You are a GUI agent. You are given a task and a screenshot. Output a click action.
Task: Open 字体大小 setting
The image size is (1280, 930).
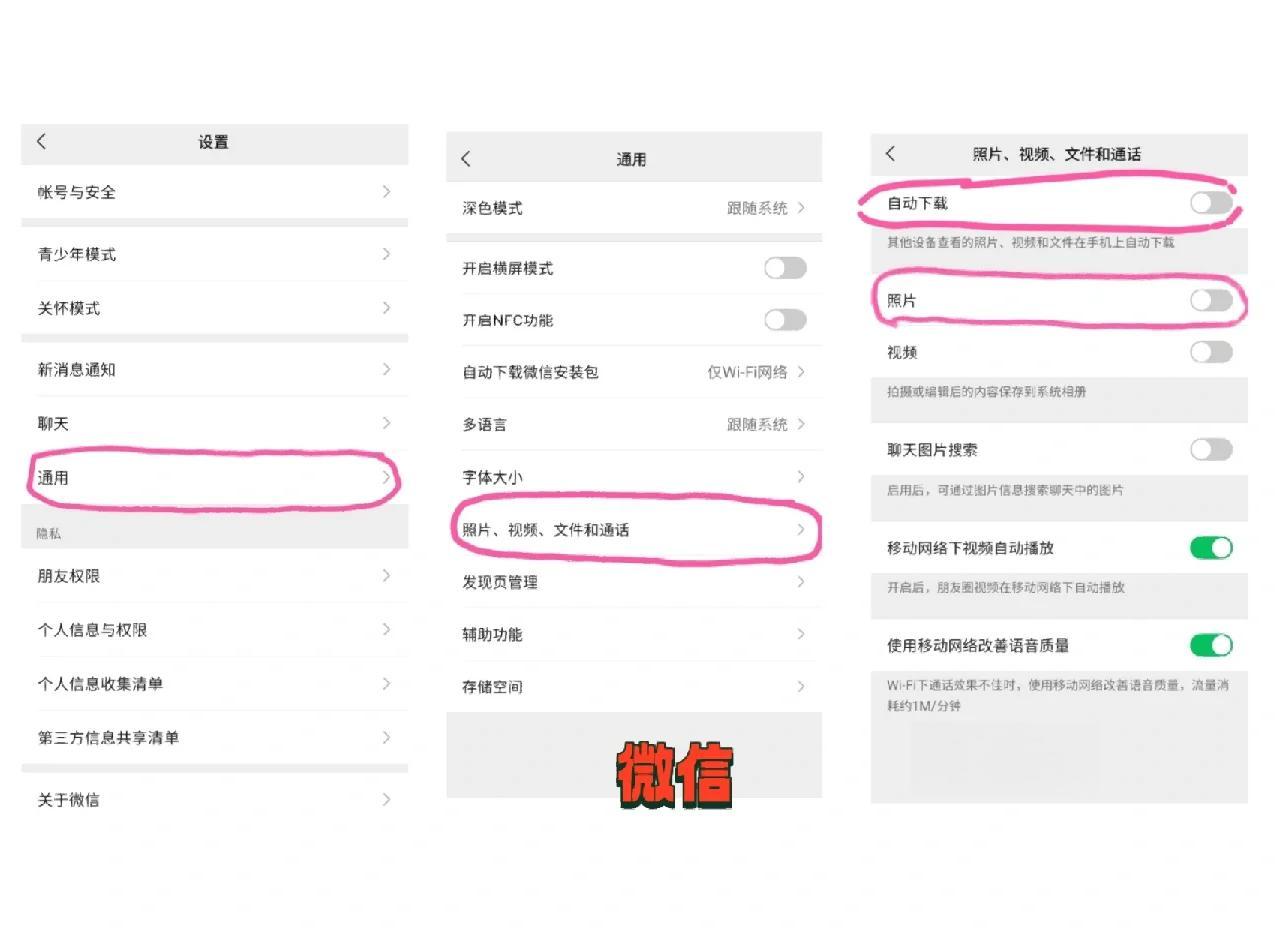click(x=634, y=477)
